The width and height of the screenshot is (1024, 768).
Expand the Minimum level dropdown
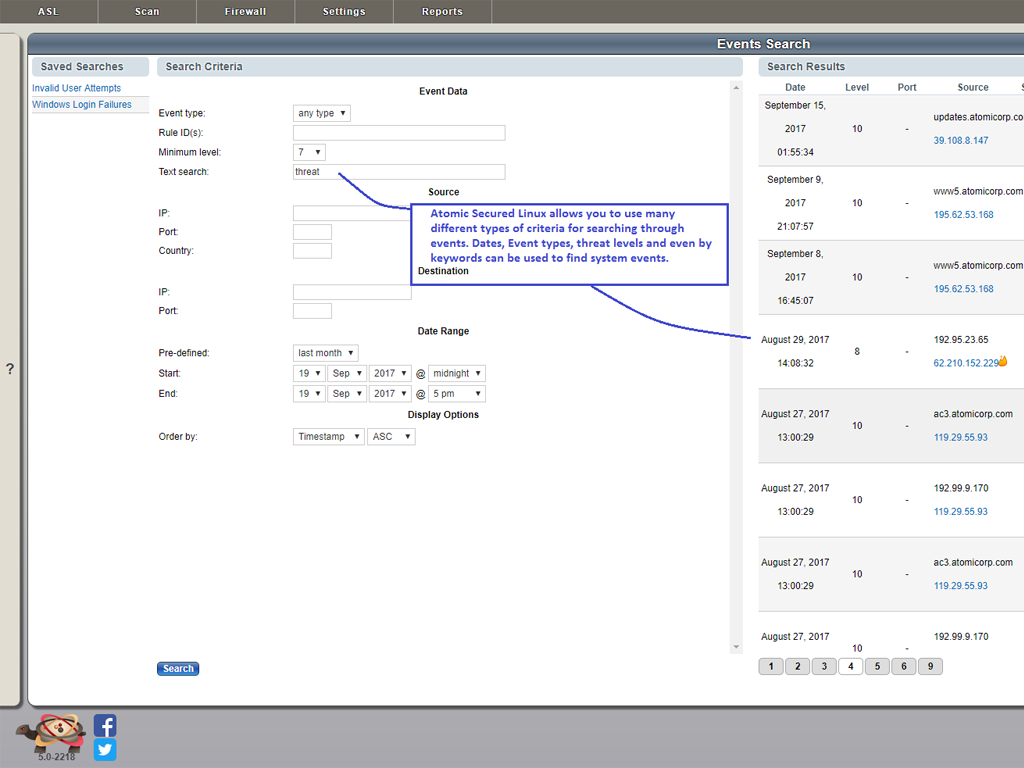(309, 152)
